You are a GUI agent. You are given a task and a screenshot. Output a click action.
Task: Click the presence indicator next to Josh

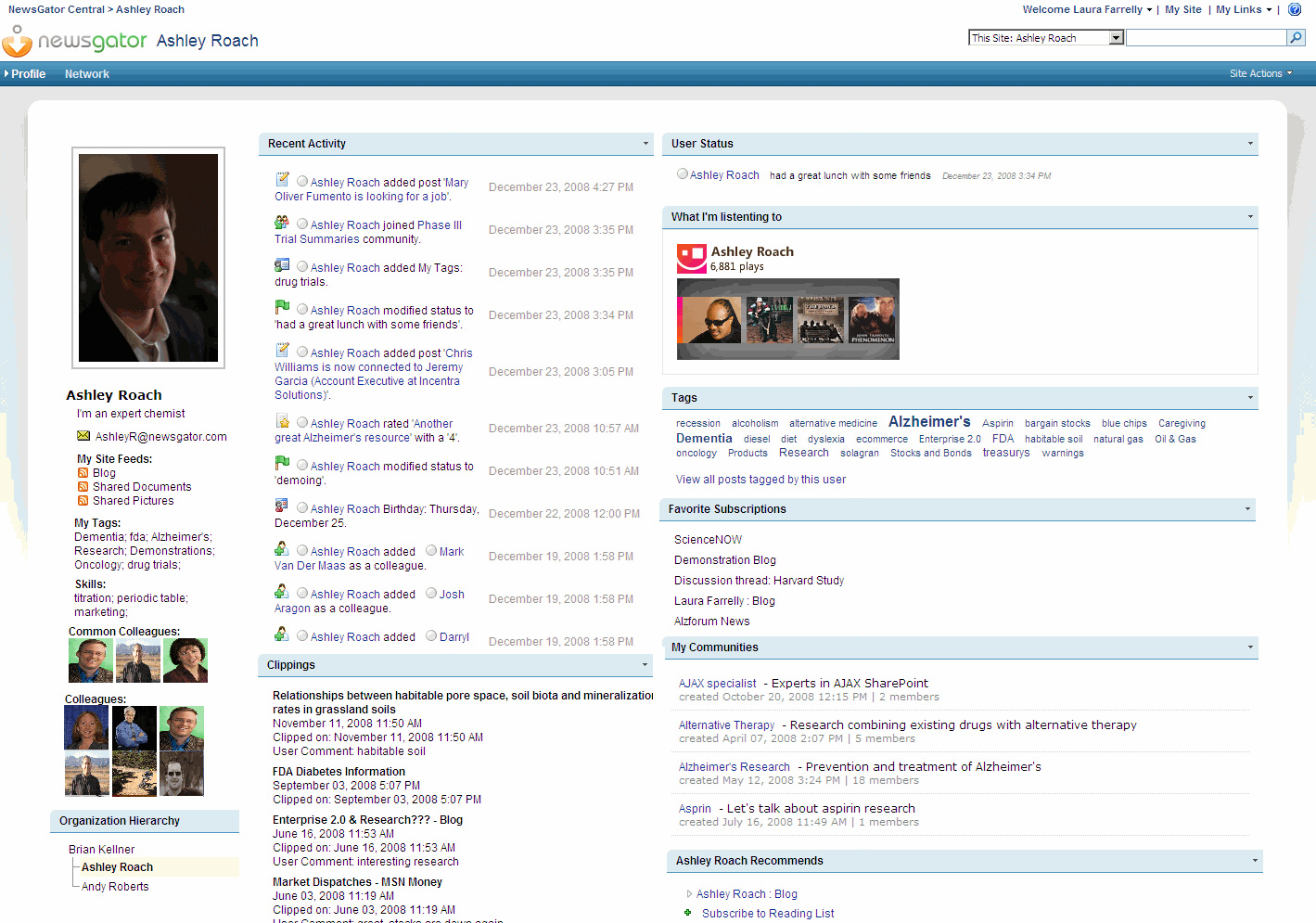point(431,594)
